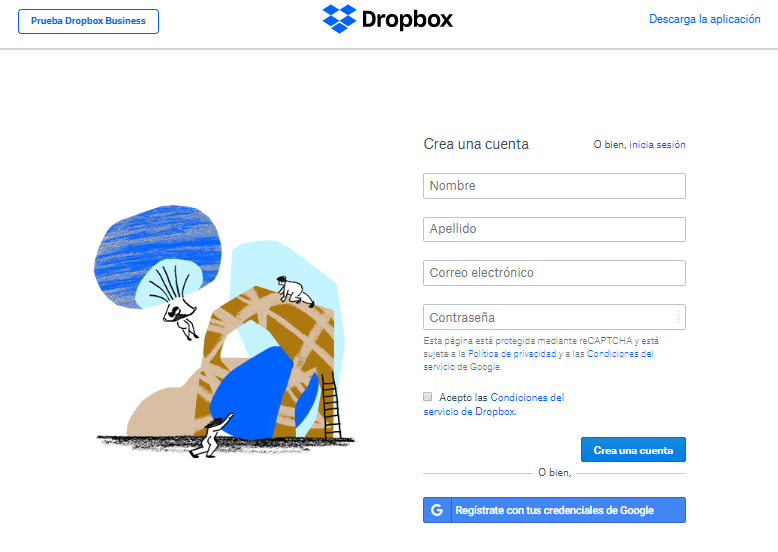This screenshot has height=552, width=778.
Task: Click the Dropbox logo icon
Action: [339, 19]
